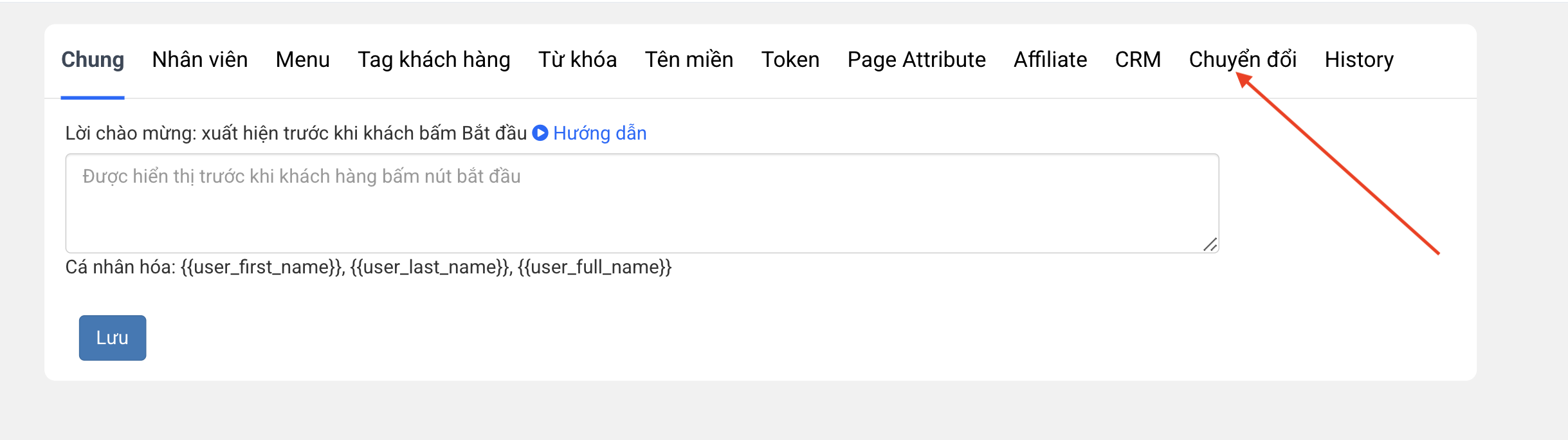Open the Nhân viên tab

(199, 60)
